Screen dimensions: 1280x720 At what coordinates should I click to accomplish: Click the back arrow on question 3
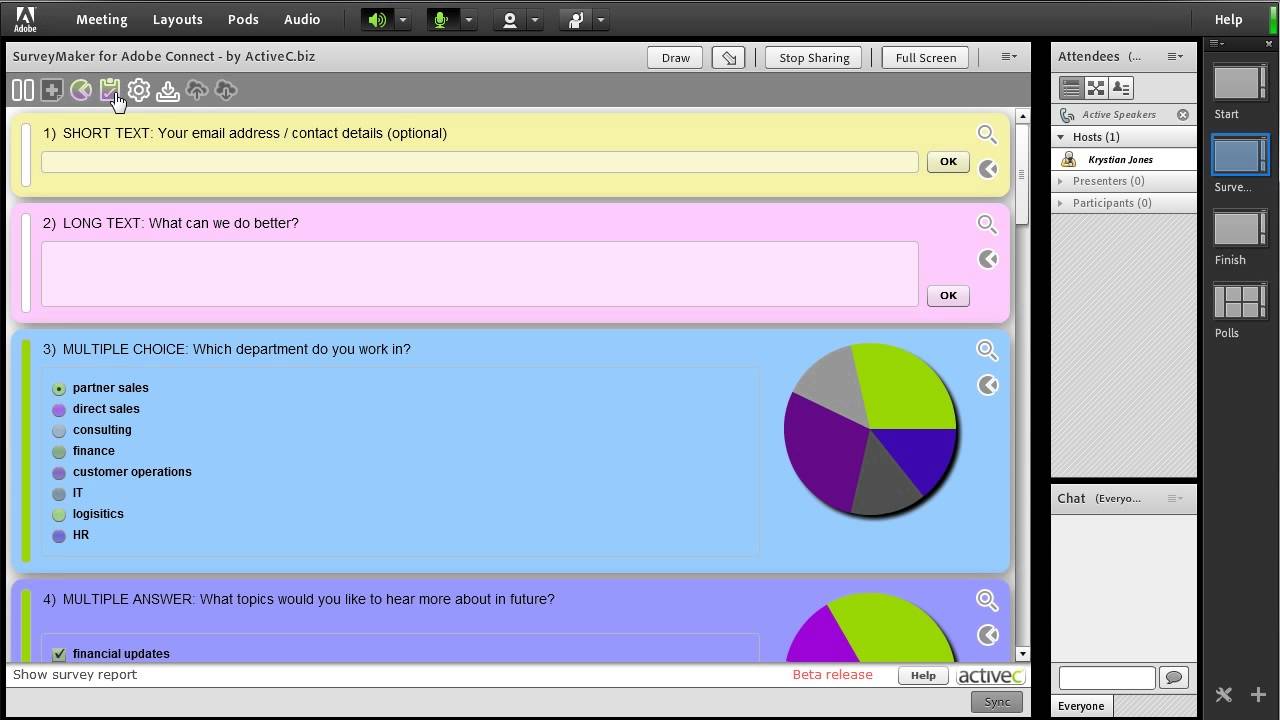point(988,385)
